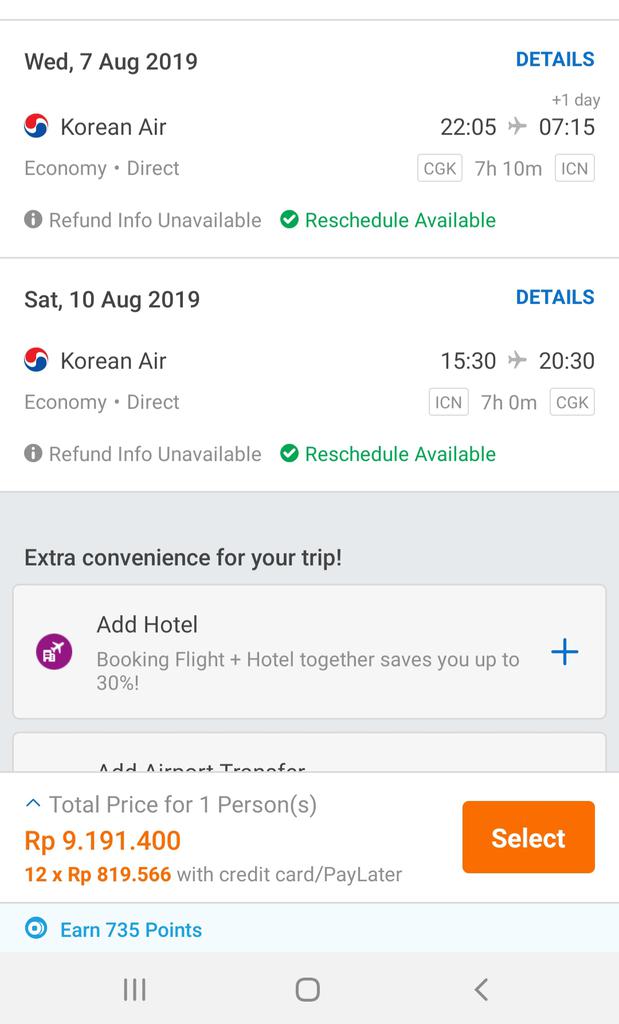Tap the Korean Air logo on the 7 Aug flight
The height and width of the screenshot is (1024, 619).
coord(36,127)
